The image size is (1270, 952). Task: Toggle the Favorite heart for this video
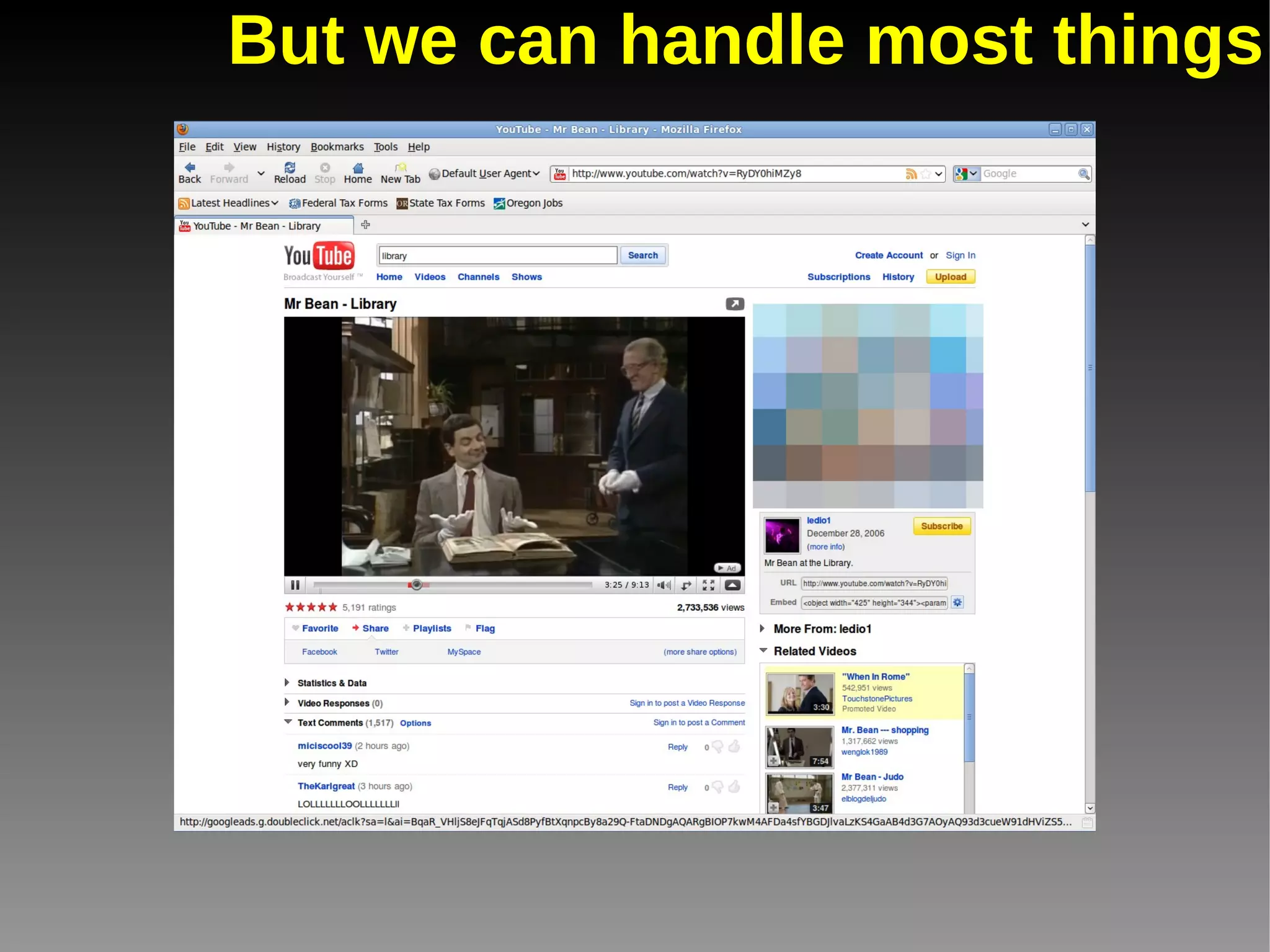(296, 628)
